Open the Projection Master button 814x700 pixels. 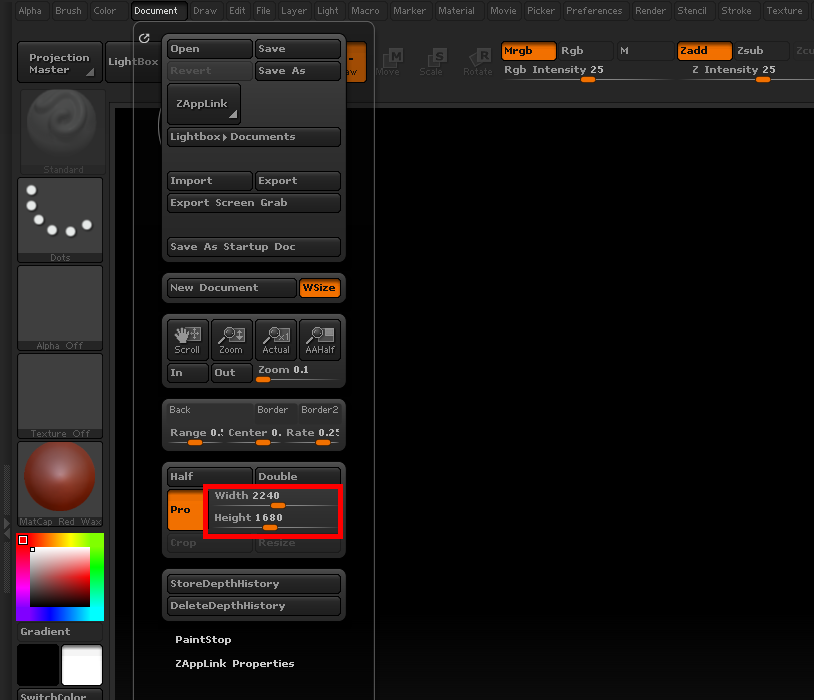[x=60, y=63]
